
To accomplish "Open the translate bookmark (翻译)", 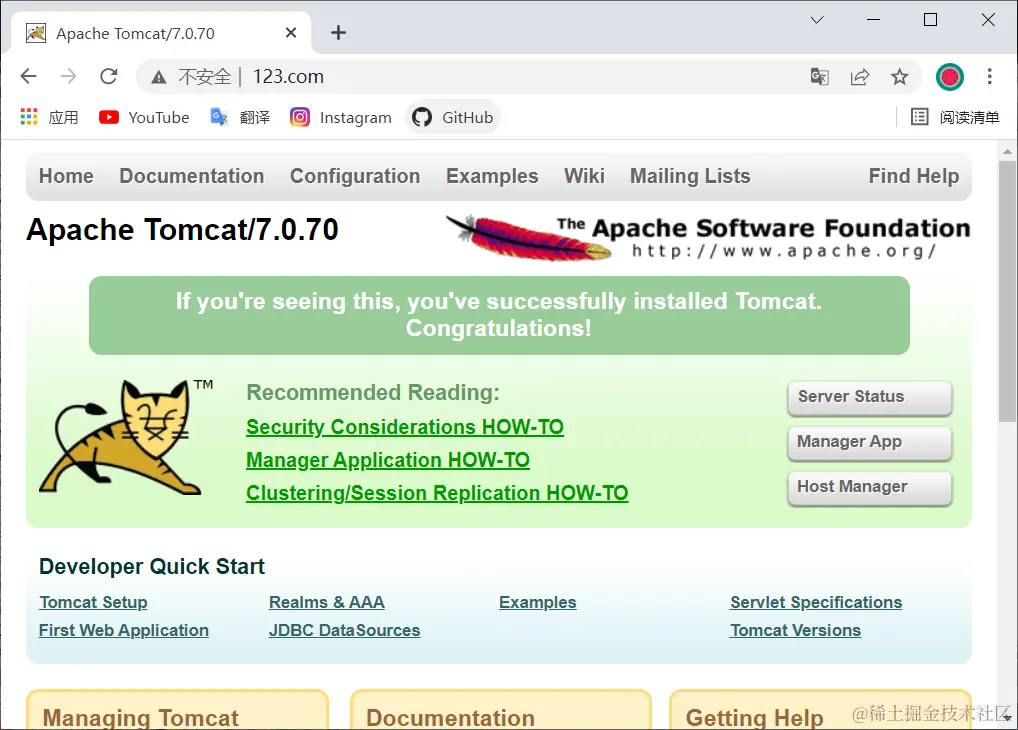I will point(240,118).
